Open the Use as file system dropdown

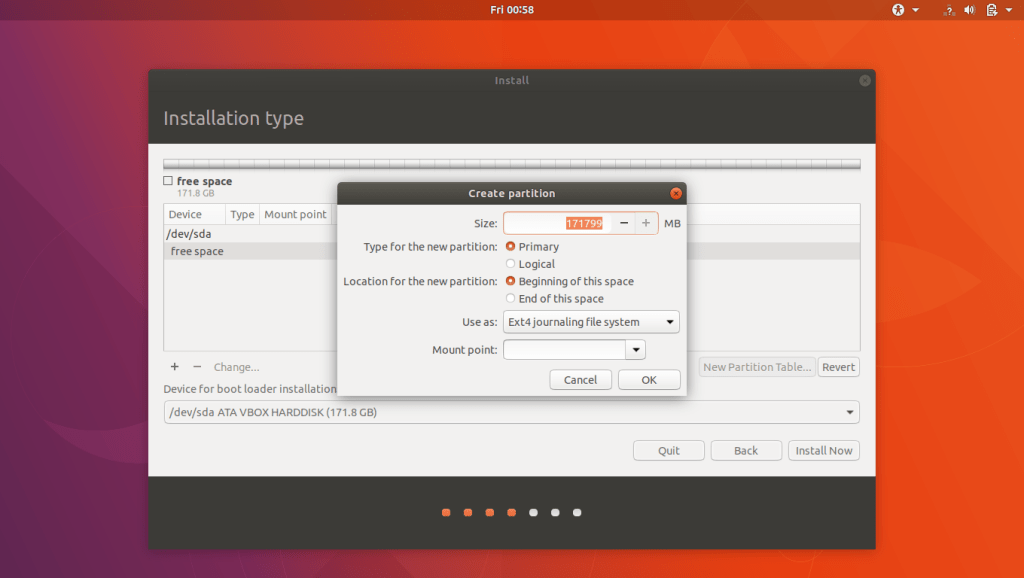point(591,322)
